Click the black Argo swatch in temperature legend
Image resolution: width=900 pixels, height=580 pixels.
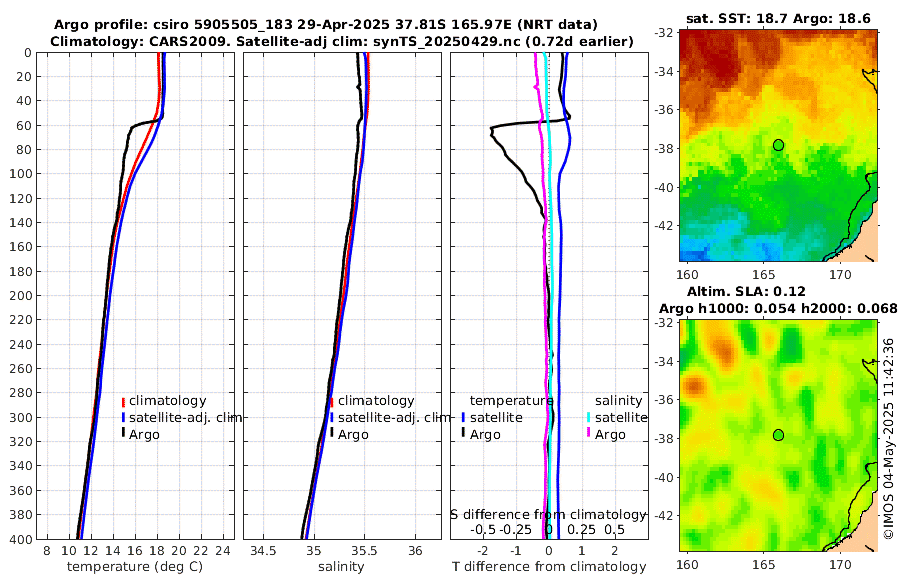coord(123,433)
